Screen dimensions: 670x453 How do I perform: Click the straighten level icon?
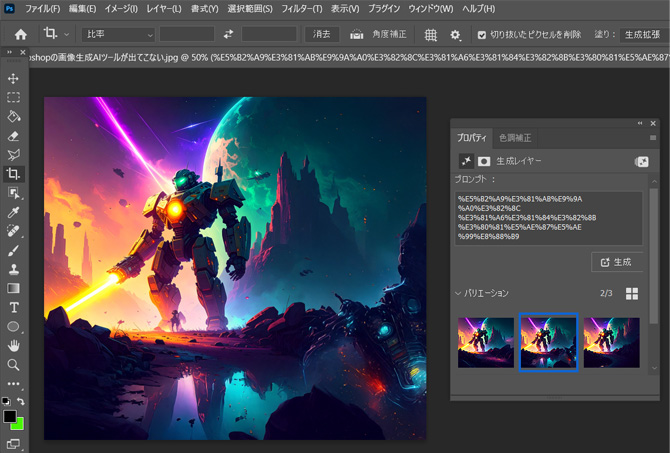coord(356,34)
